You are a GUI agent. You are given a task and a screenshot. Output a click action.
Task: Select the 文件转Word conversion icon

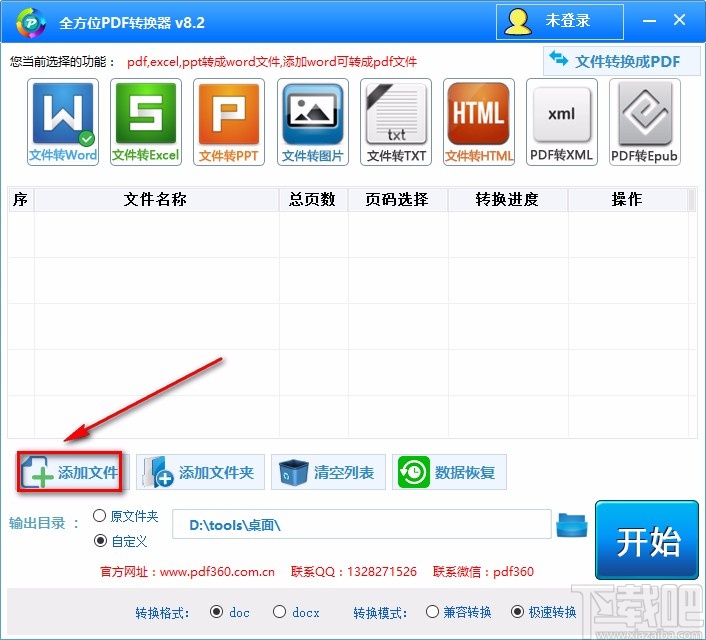(x=63, y=122)
